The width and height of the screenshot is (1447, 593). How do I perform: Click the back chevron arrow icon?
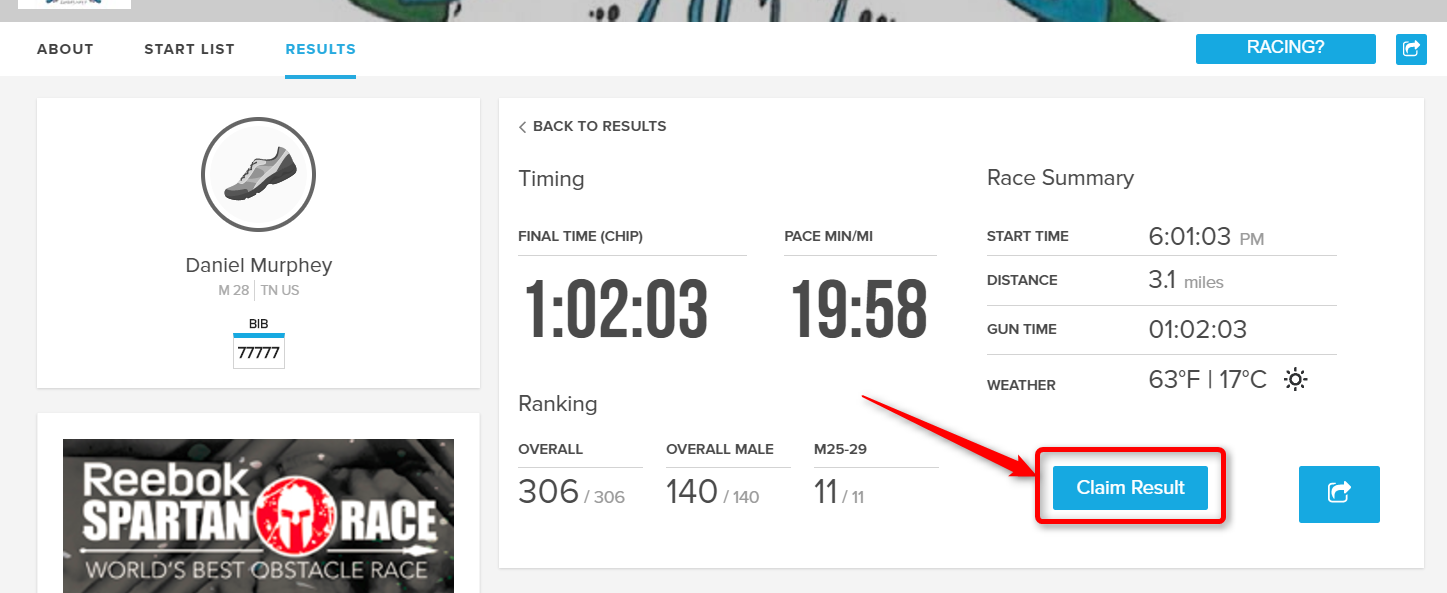522,127
